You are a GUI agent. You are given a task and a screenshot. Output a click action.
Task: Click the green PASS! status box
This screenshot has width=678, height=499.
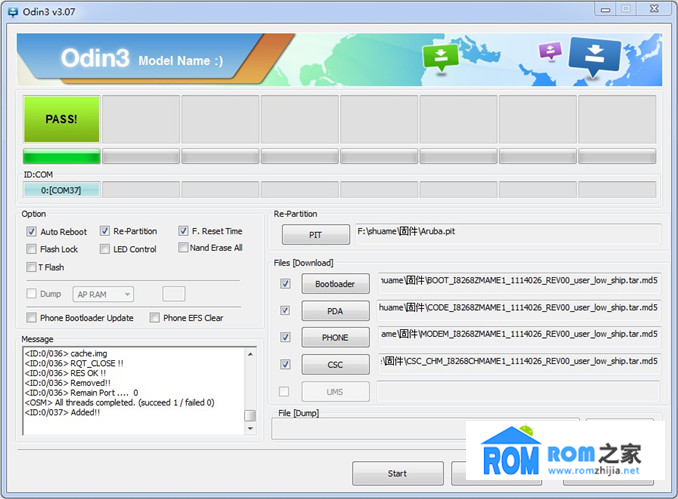(x=61, y=119)
